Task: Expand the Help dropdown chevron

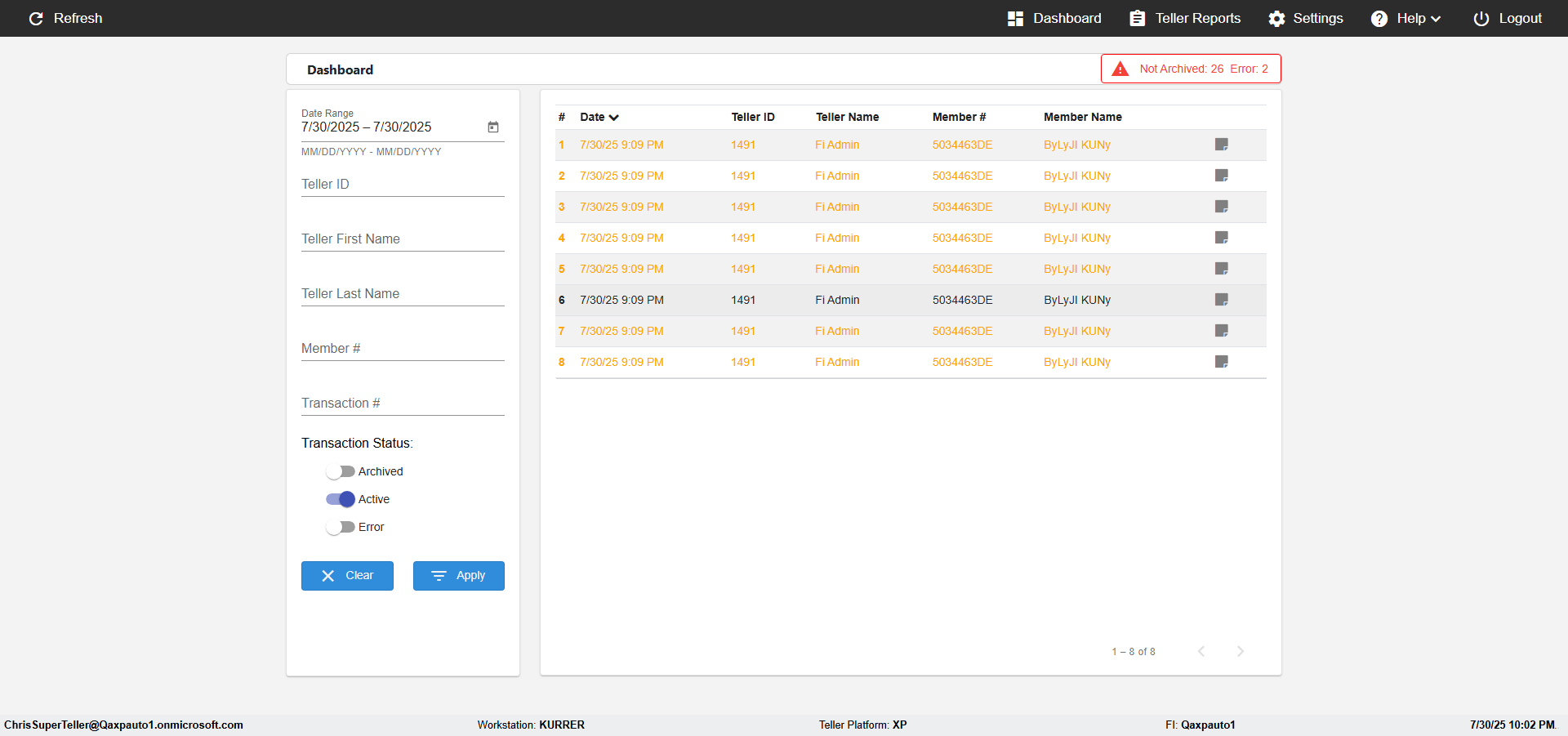Action: point(1436,19)
